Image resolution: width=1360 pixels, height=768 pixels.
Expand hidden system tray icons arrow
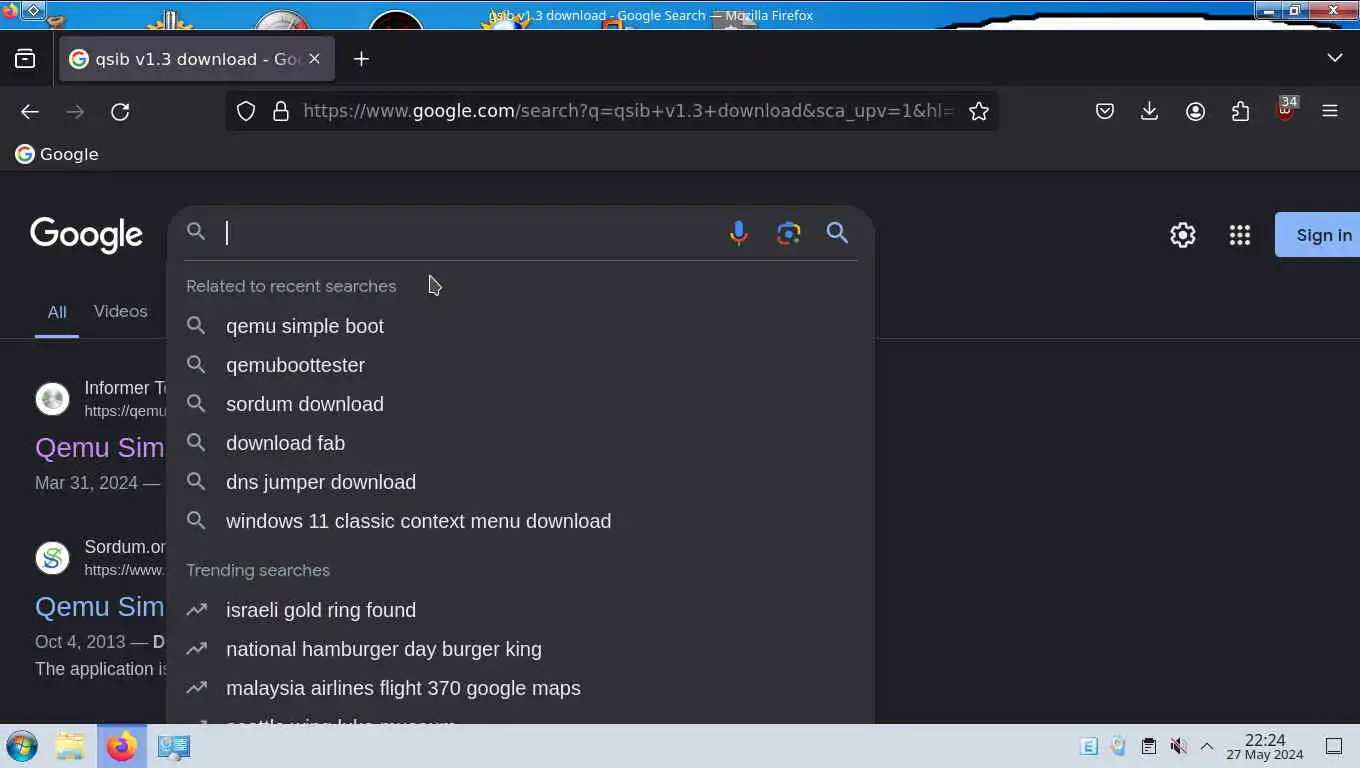[x=1207, y=746]
